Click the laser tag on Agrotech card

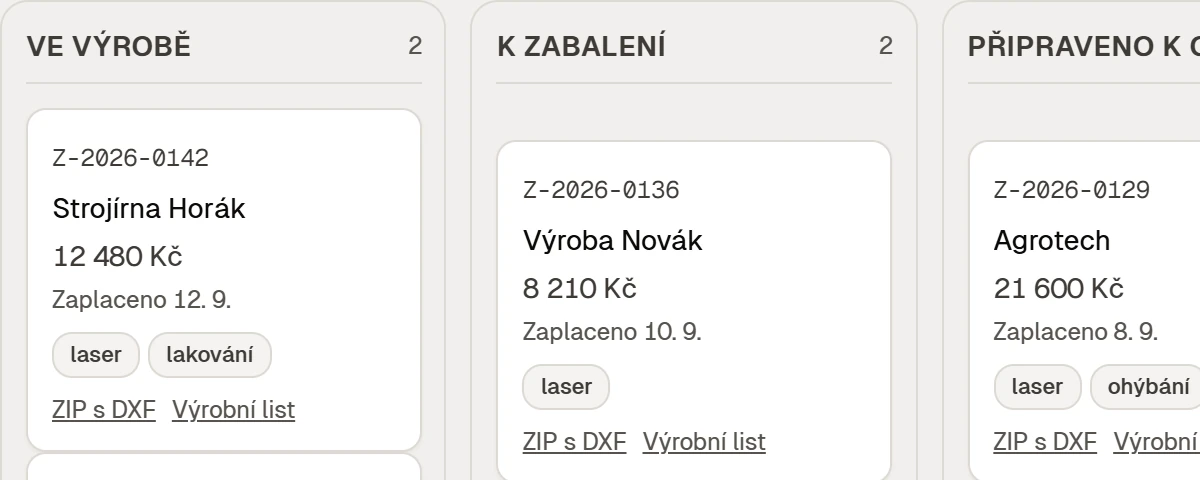tap(1037, 387)
